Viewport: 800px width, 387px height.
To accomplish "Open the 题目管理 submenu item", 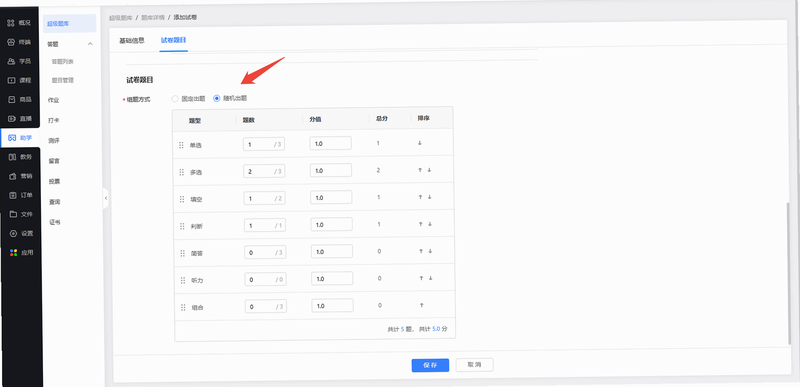I will tap(63, 81).
